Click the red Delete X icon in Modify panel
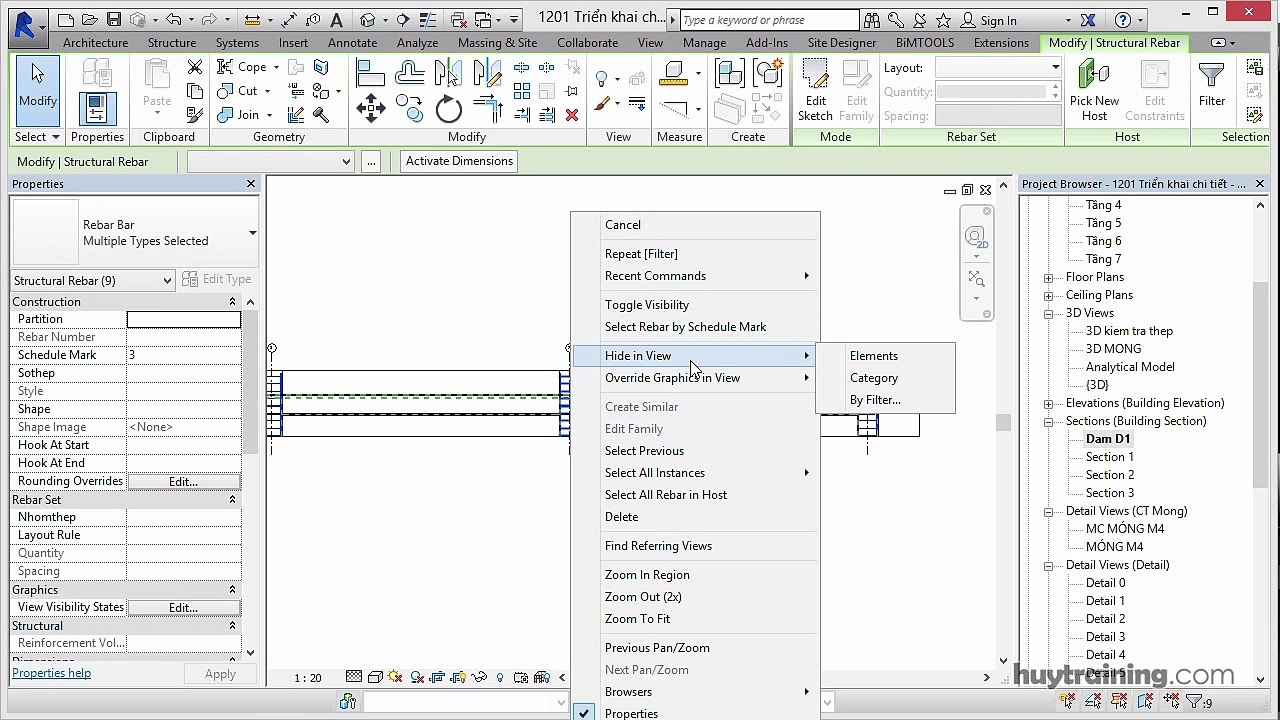Screen dimensions: 1280x720 click(x=572, y=115)
